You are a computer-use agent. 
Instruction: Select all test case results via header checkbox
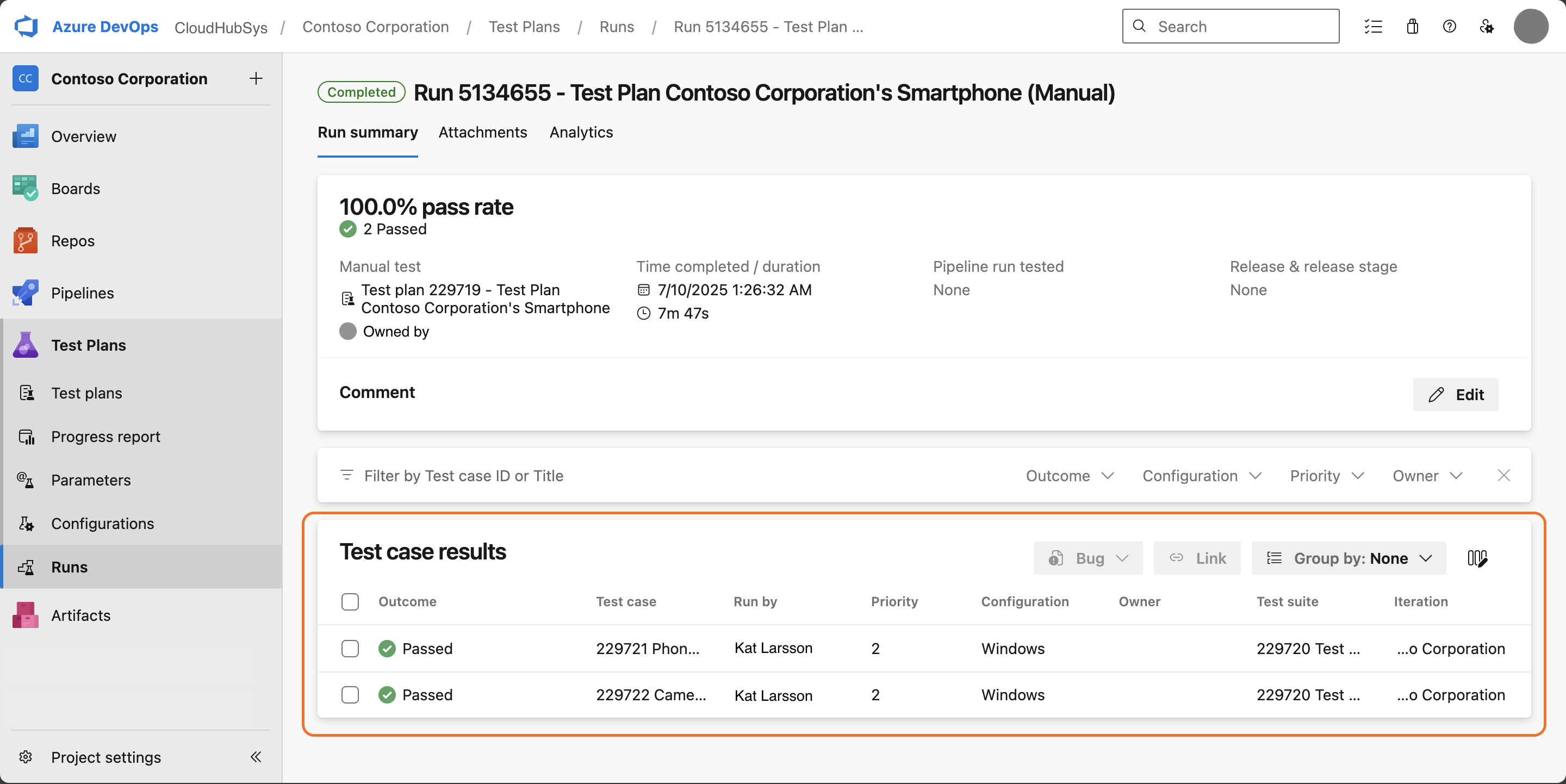pos(350,602)
